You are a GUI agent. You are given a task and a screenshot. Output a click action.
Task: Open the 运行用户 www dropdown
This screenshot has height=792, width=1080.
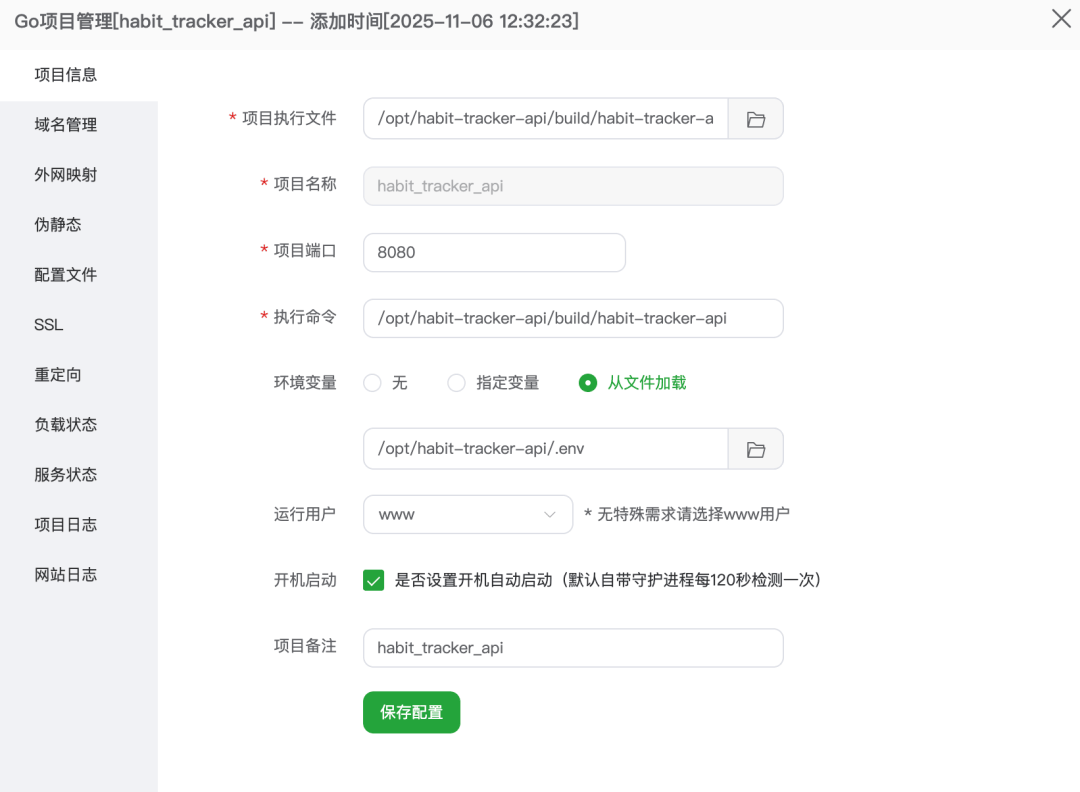(467, 515)
